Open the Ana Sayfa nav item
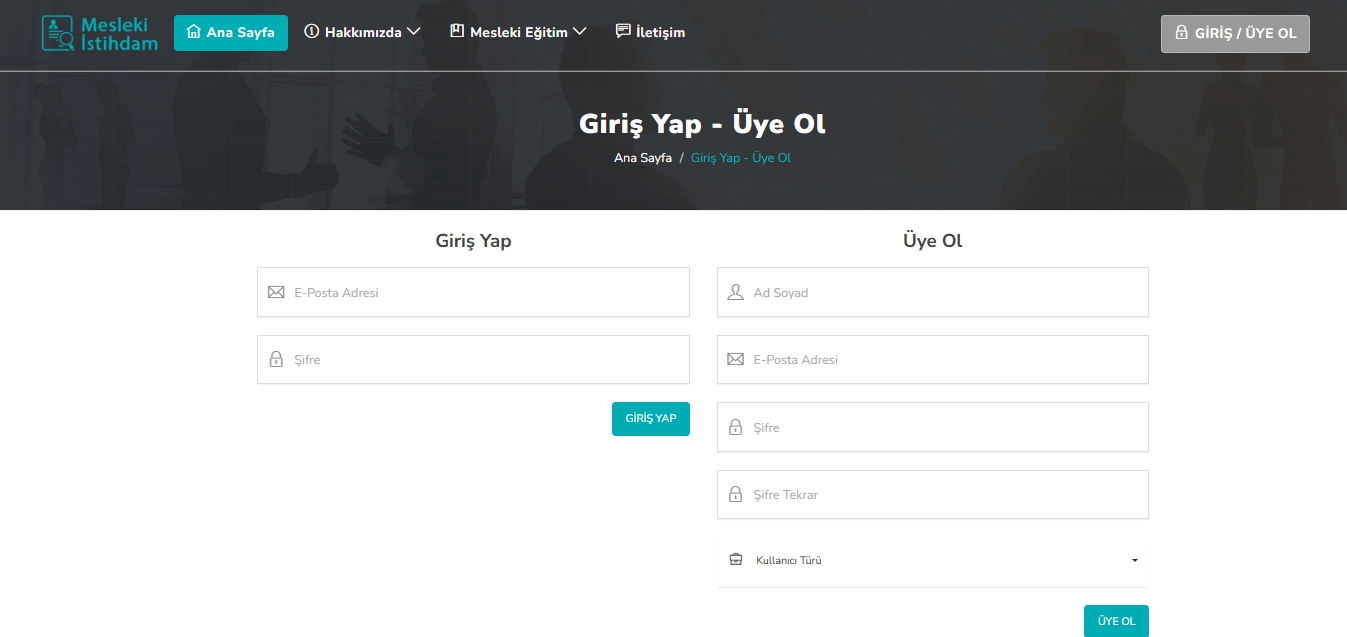This screenshot has height=637, width=1347. pos(231,32)
